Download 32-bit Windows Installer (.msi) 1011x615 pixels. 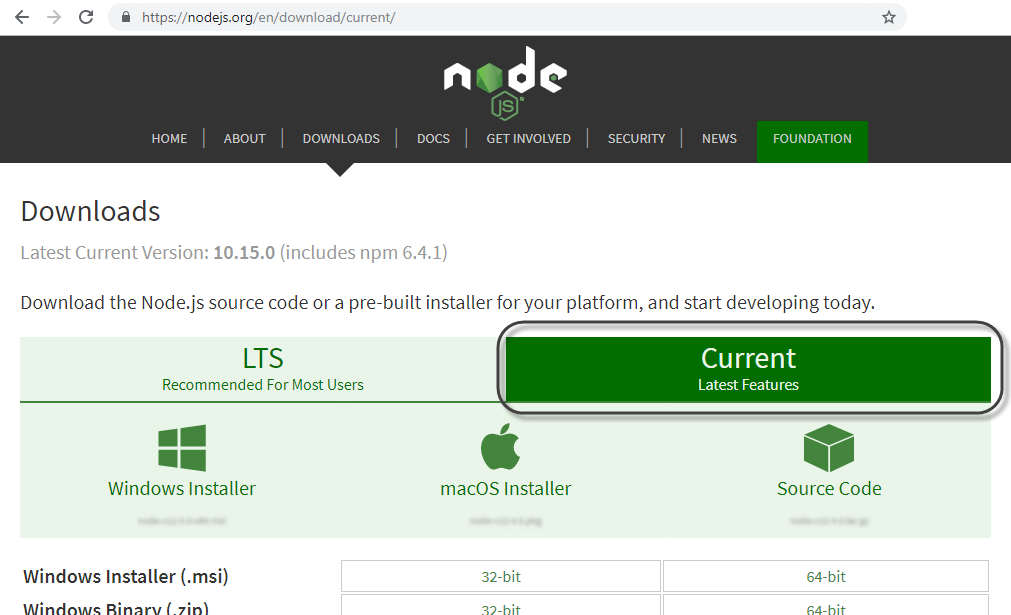[x=501, y=576]
